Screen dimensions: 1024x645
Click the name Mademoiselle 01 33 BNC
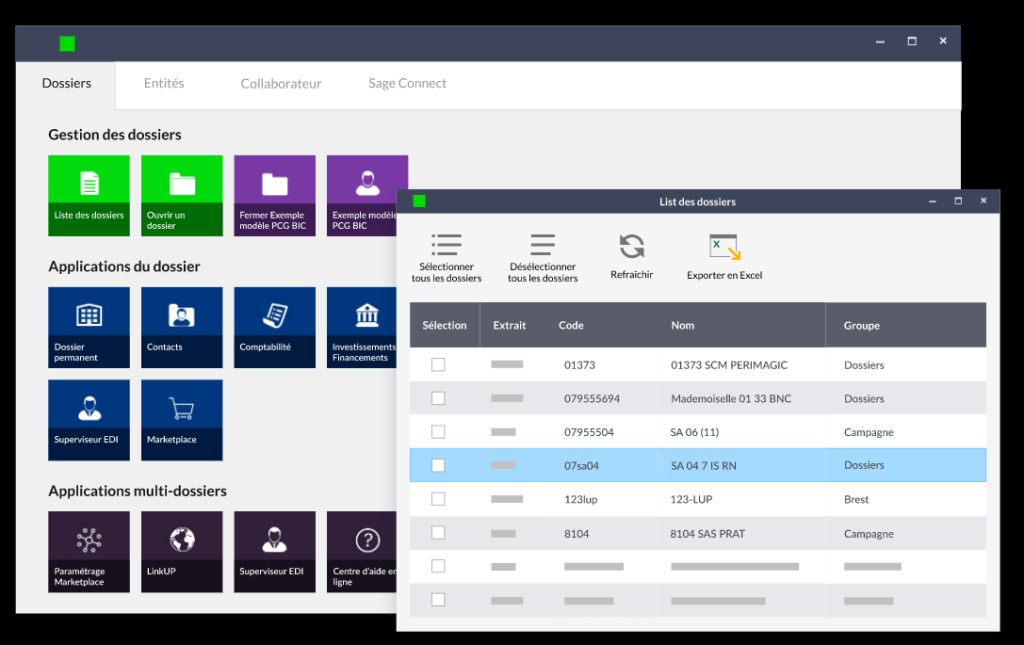coord(731,398)
